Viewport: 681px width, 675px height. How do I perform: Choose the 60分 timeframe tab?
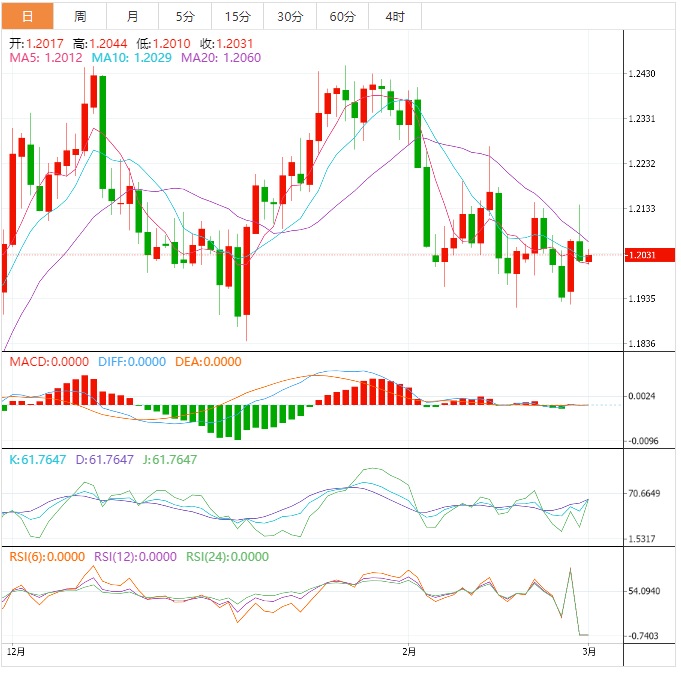point(342,16)
